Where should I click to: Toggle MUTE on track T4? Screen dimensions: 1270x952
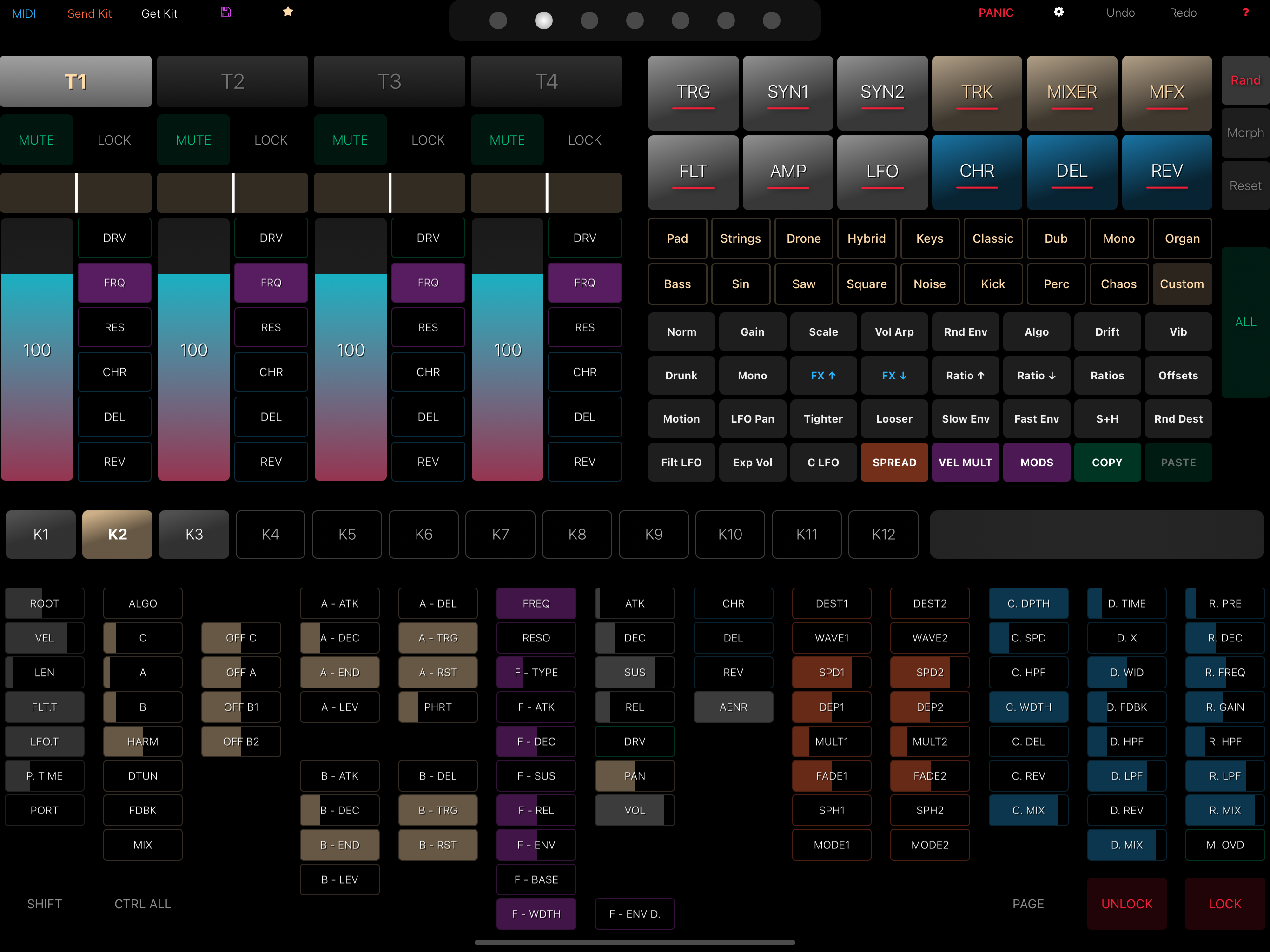tap(507, 140)
